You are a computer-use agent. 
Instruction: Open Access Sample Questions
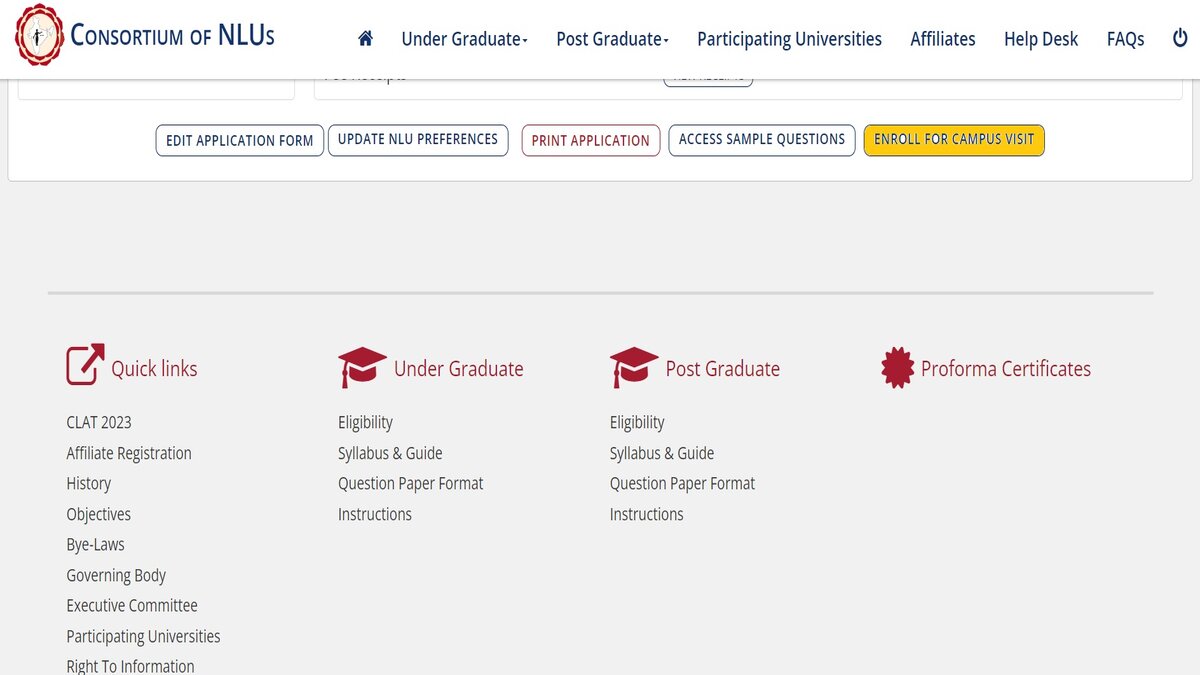coord(761,140)
